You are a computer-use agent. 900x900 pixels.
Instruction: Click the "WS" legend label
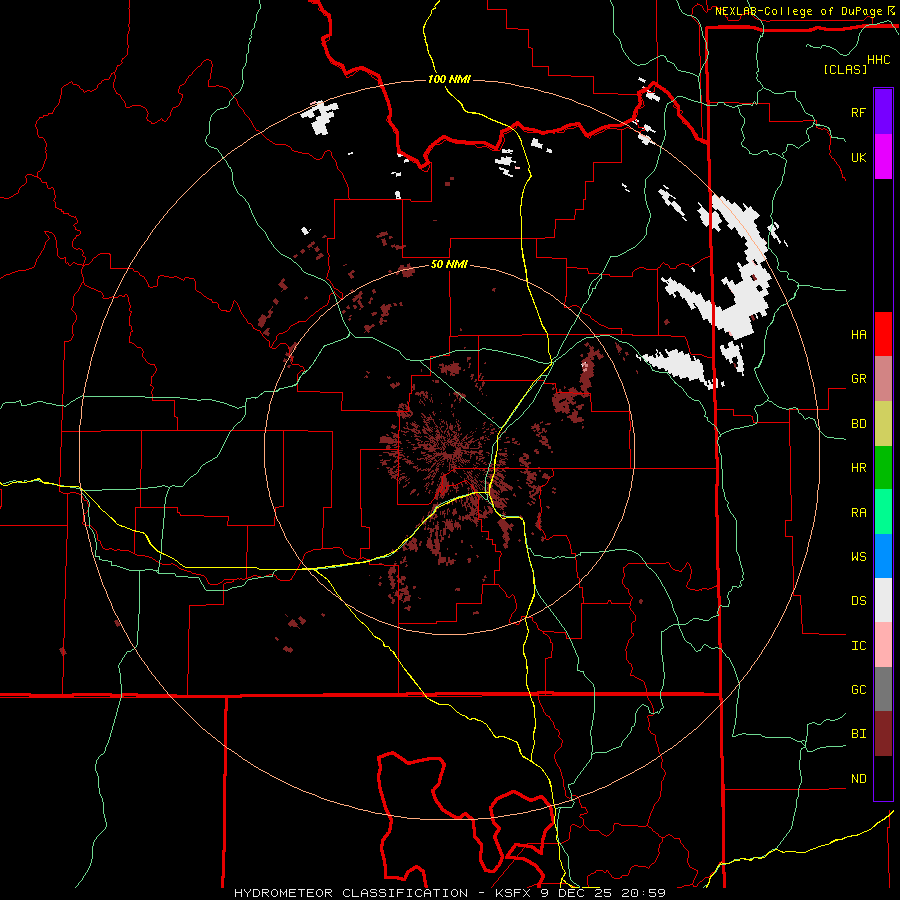858,557
